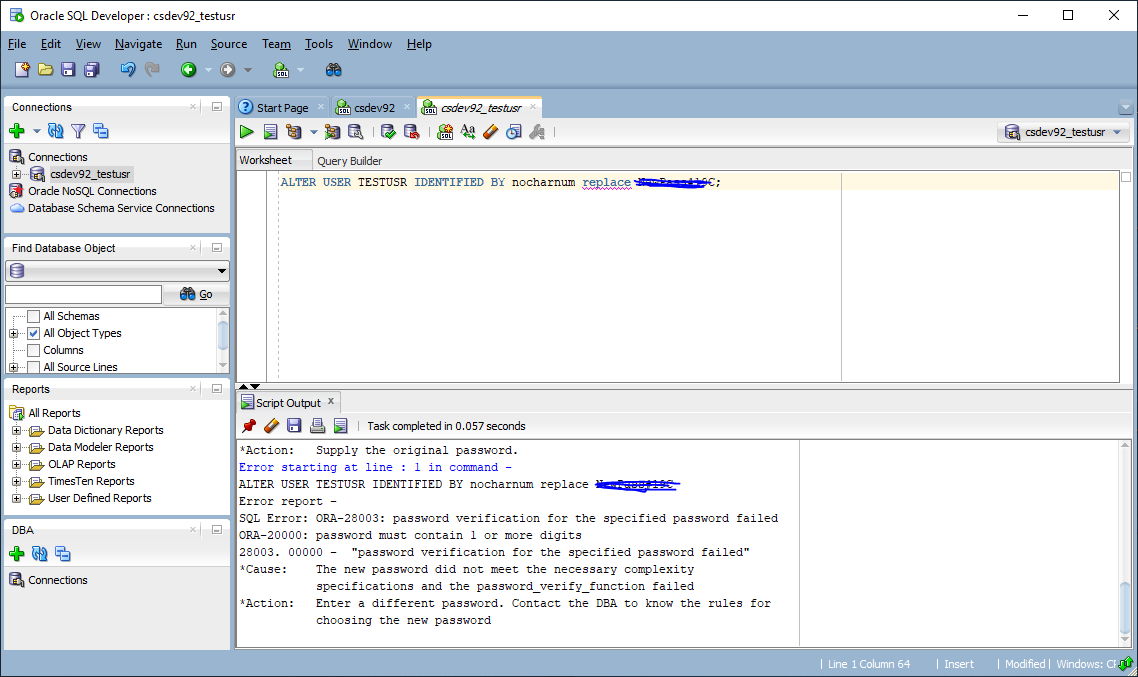The height and width of the screenshot is (677, 1138).
Task: Click the Commit icon in worksheet toolbar
Action: tap(388, 132)
